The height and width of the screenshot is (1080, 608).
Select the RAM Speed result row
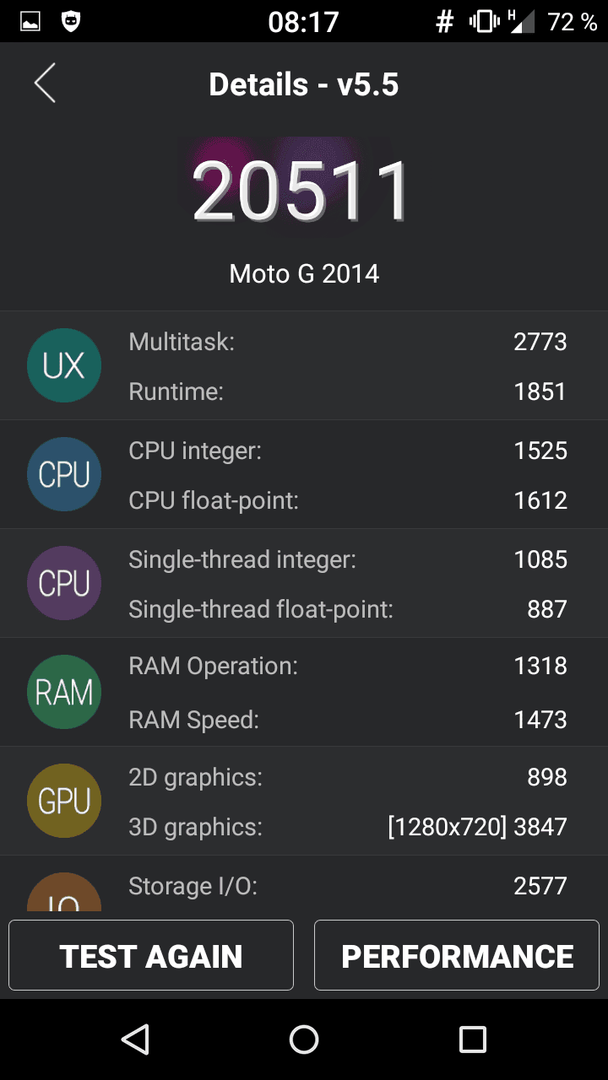(348, 720)
